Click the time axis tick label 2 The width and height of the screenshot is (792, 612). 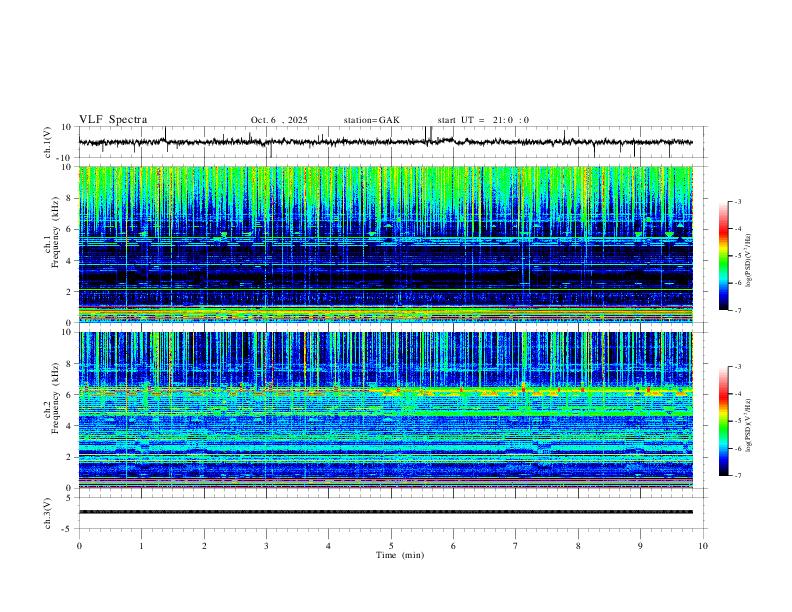click(x=204, y=546)
